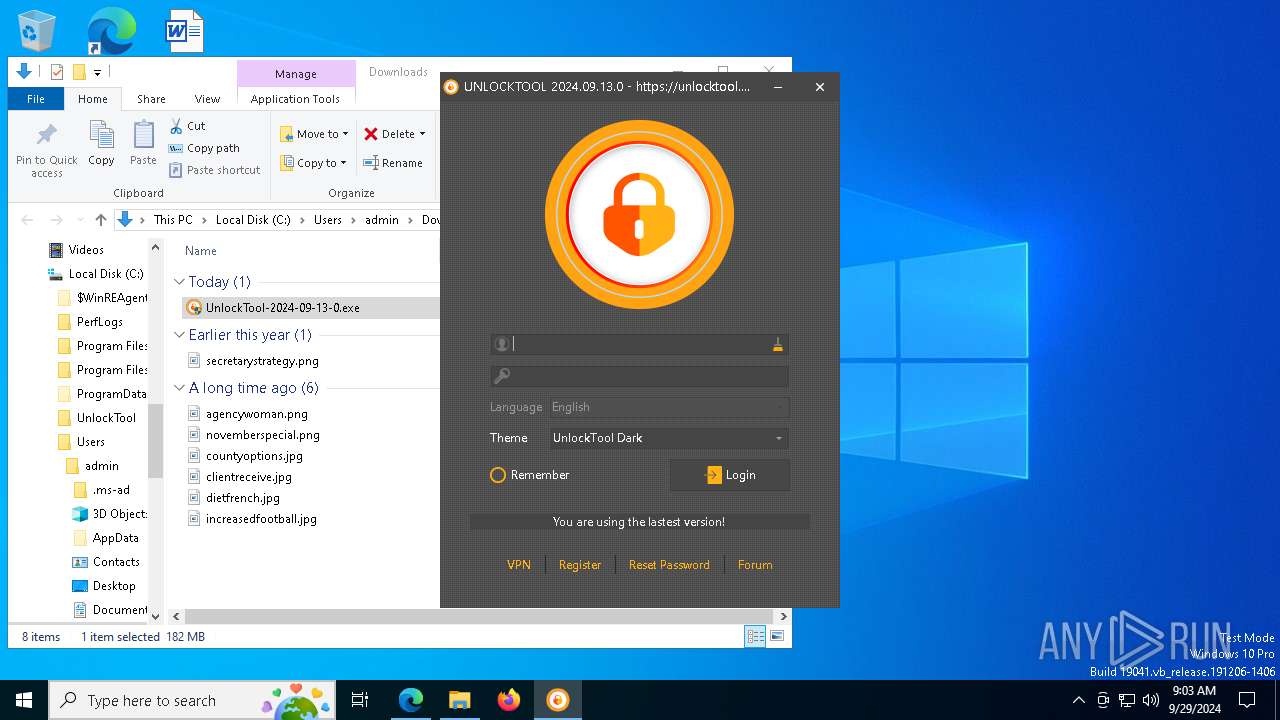Screen dimensions: 1280x720
Task: Open the Start menu
Action: (x=24, y=700)
